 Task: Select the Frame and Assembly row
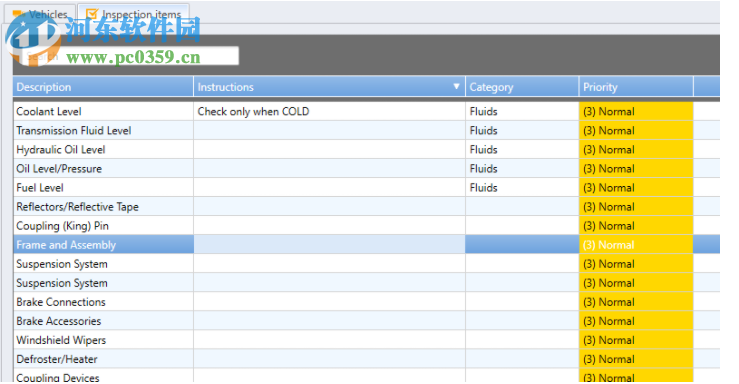coord(366,245)
